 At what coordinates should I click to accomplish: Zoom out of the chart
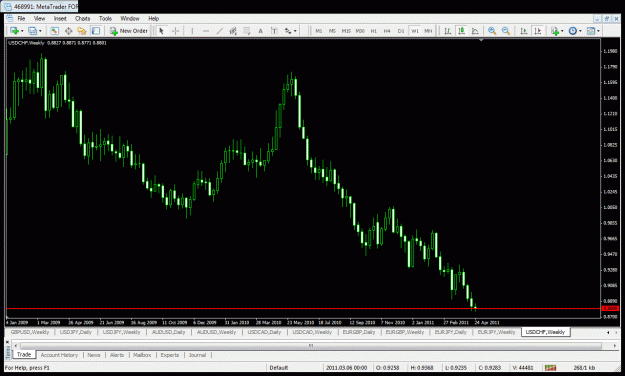coord(506,31)
